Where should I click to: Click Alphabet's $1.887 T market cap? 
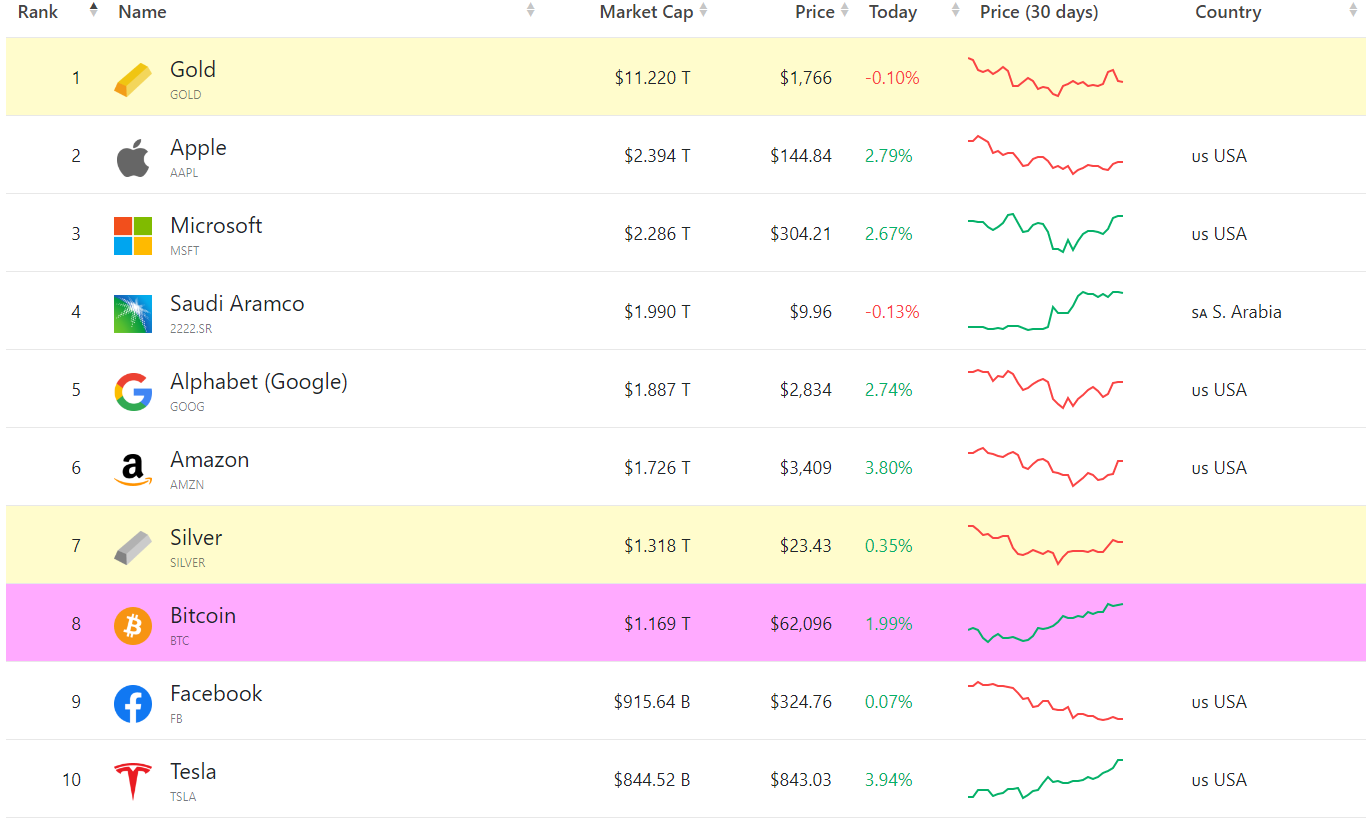657,390
